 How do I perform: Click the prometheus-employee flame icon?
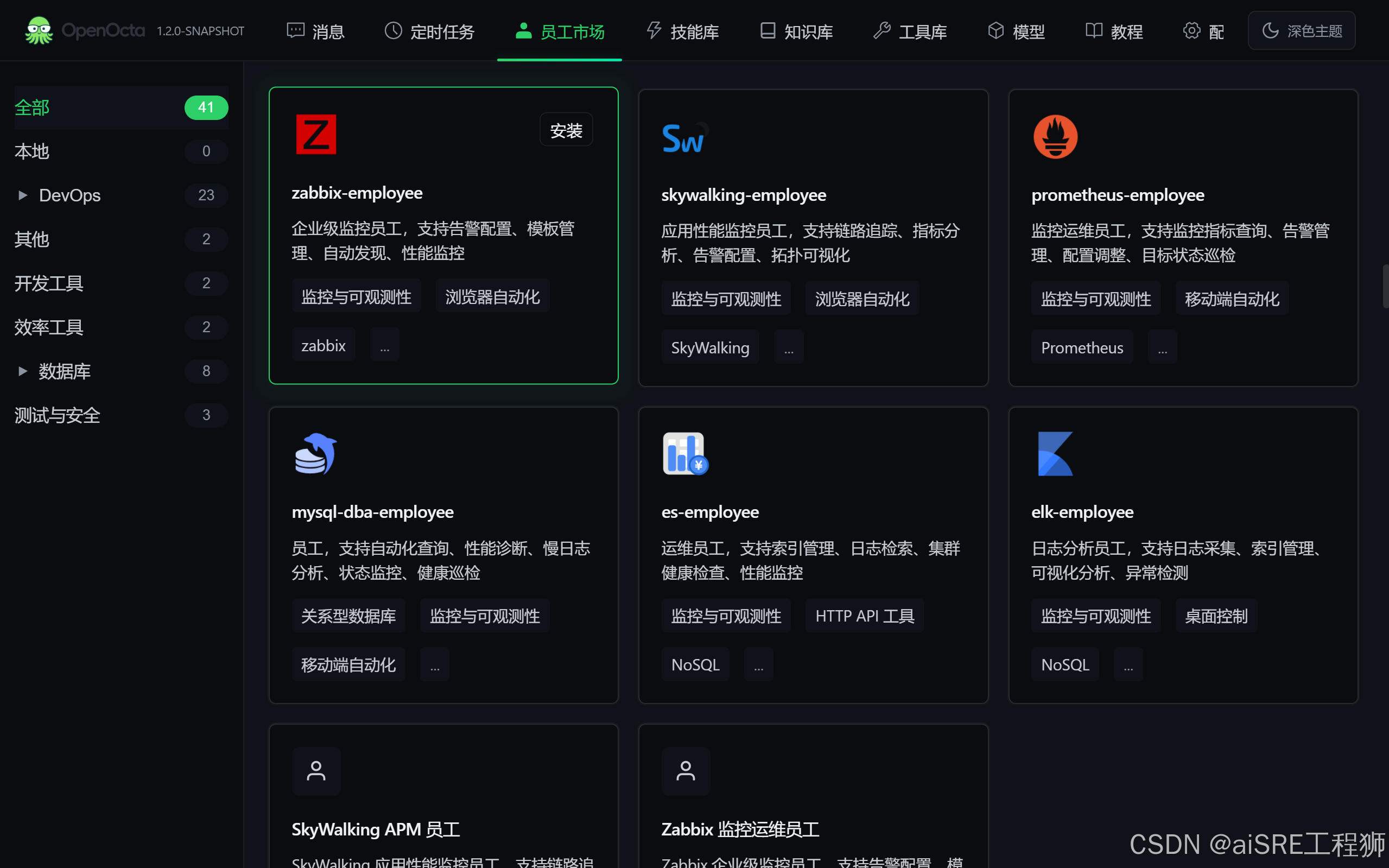[1055, 137]
